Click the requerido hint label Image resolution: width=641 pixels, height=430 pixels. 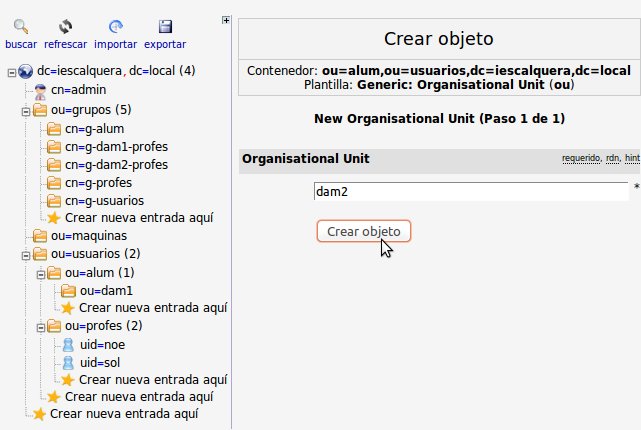click(581, 158)
